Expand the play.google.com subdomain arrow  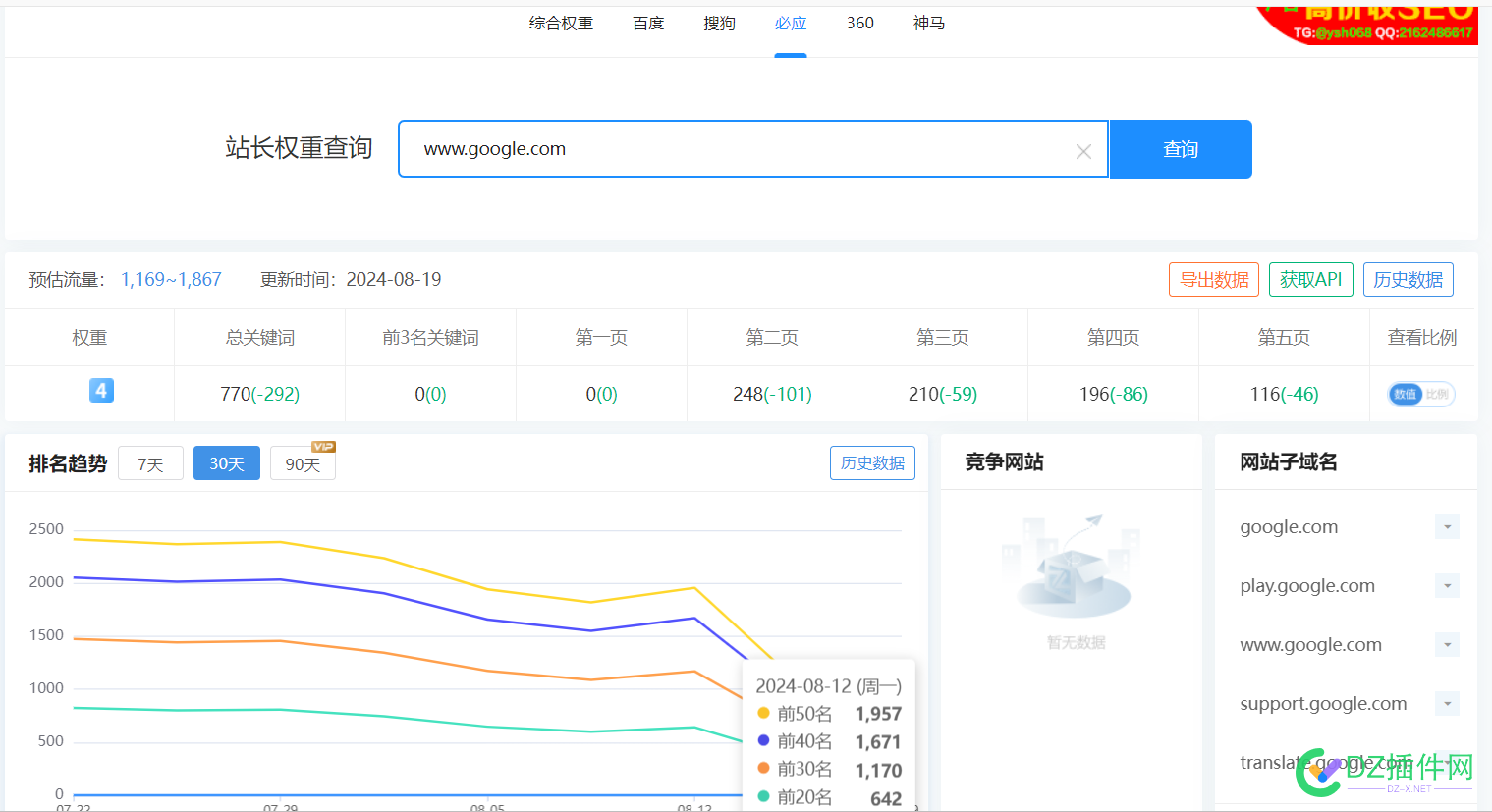tap(1447, 586)
